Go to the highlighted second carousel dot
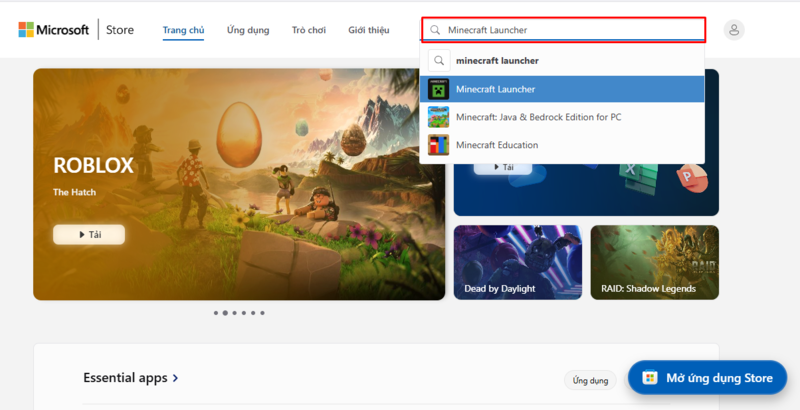The image size is (800, 410). point(225,313)
